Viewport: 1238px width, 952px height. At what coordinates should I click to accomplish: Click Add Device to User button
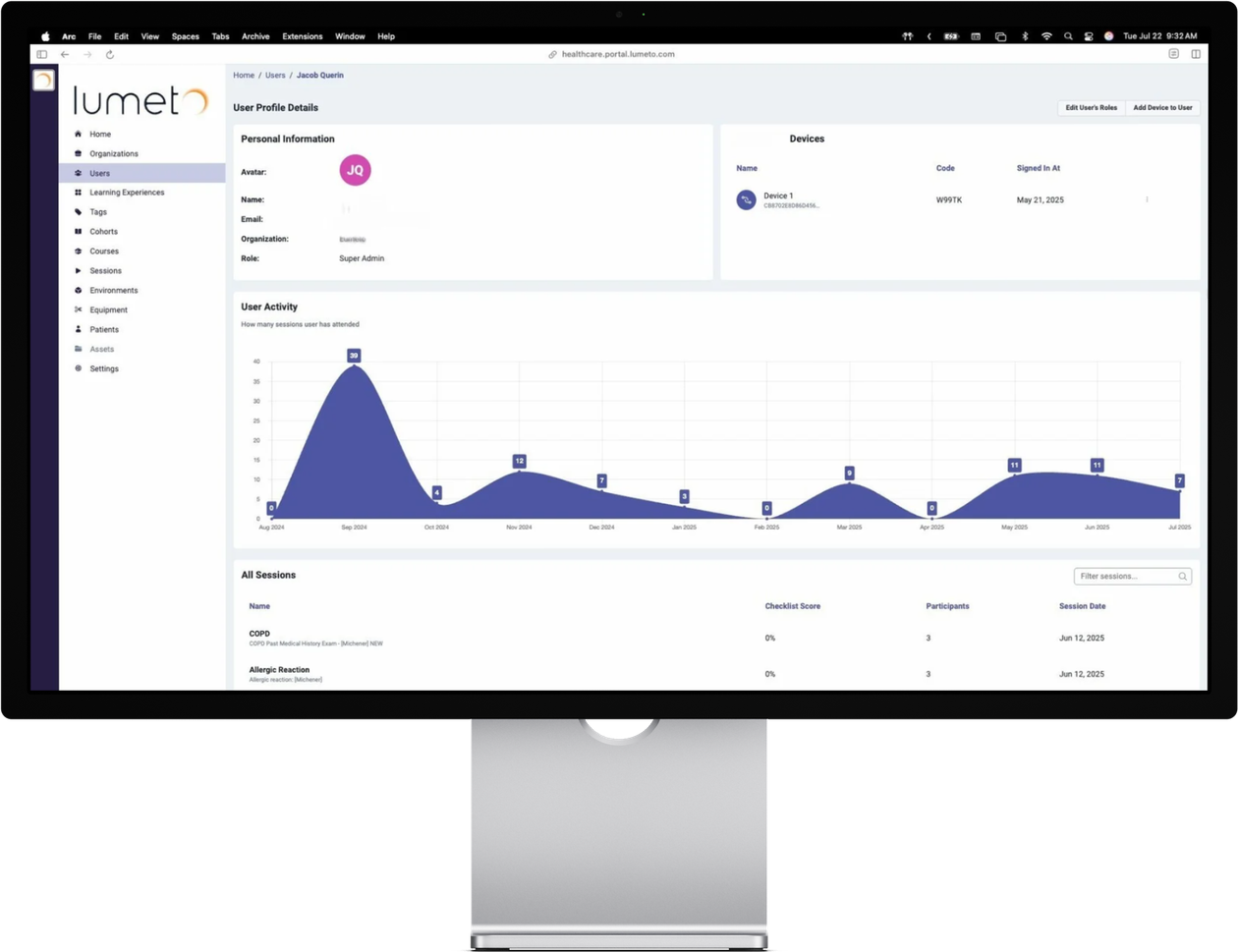point(1162,108)
